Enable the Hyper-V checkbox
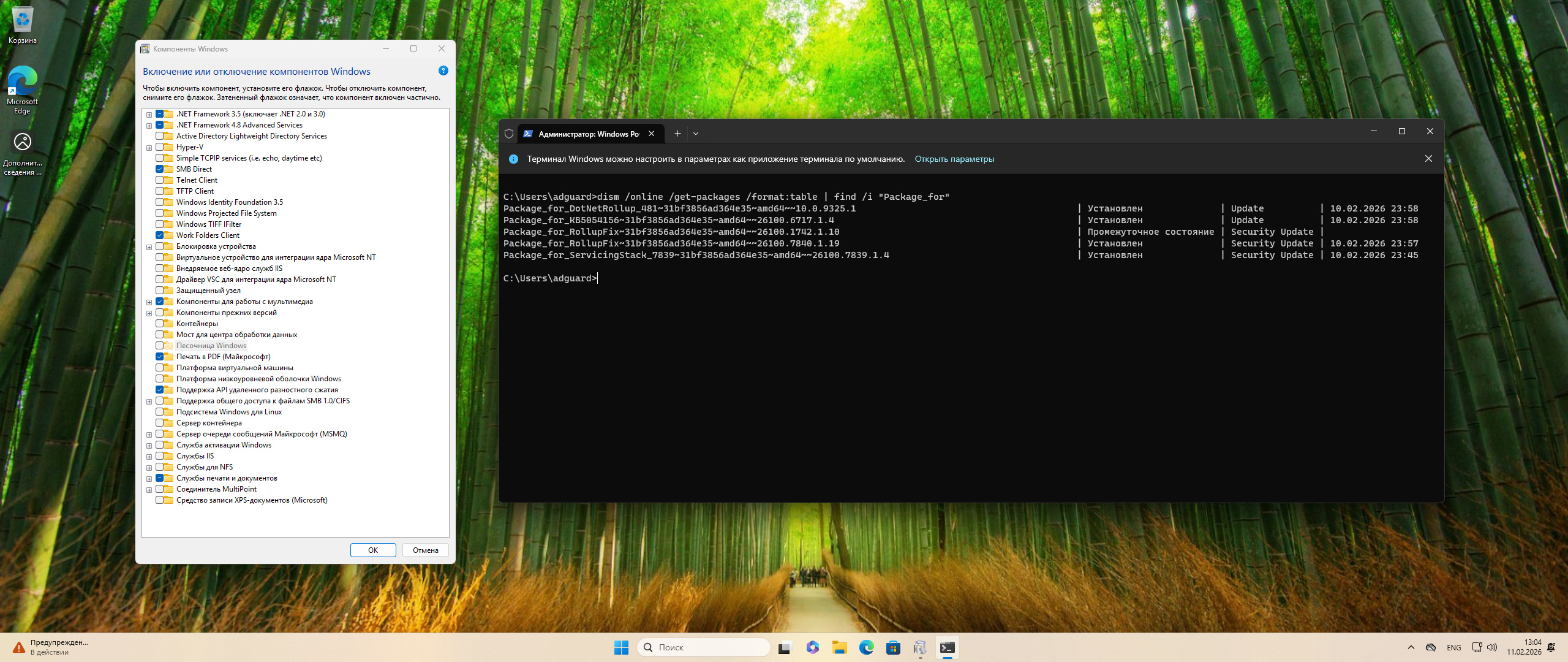The width and height of the screenshot is (1568, 662). 160,147
